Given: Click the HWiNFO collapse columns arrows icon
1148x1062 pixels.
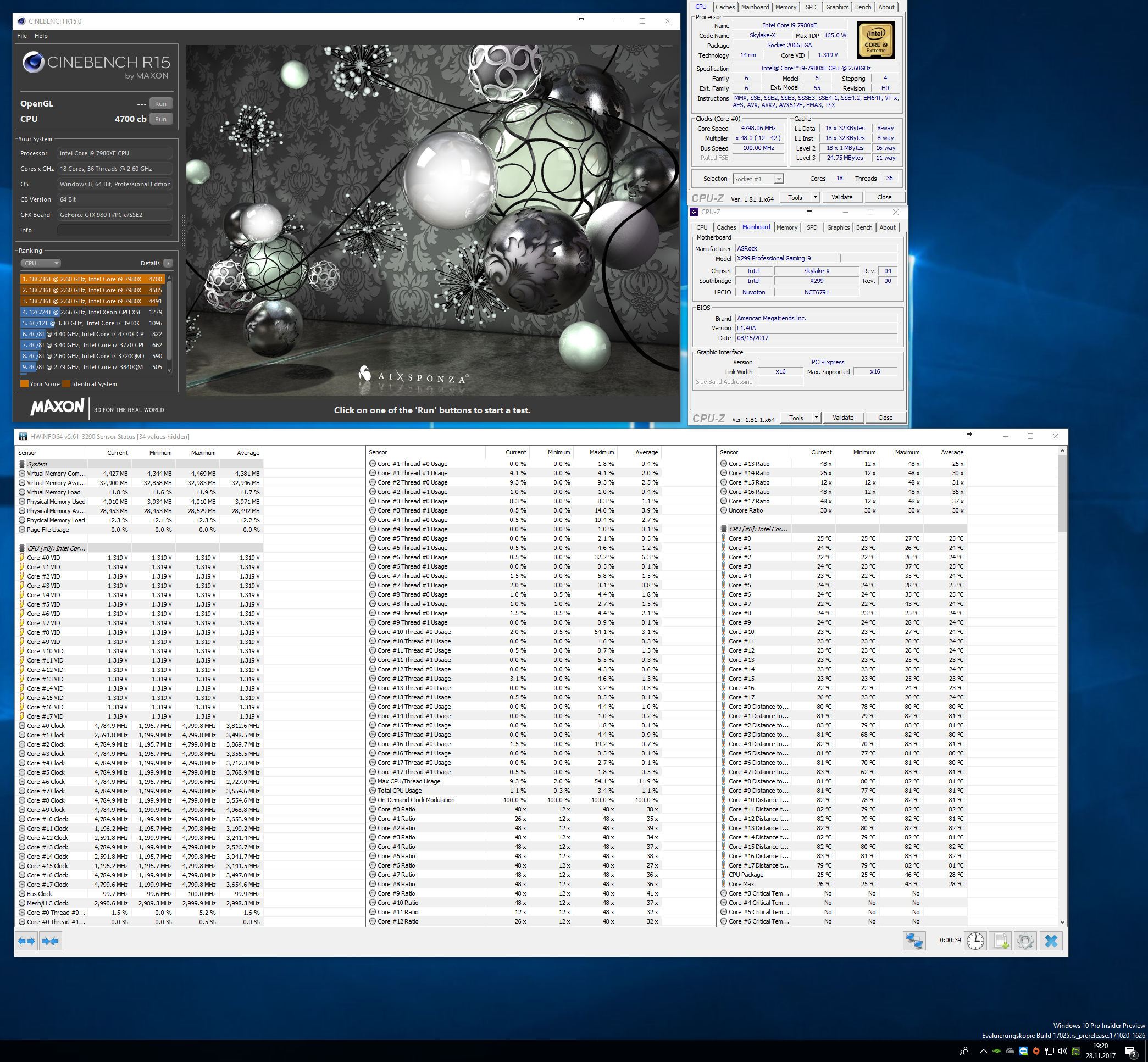Looking at the screenshot, I should tap(51, 941).
